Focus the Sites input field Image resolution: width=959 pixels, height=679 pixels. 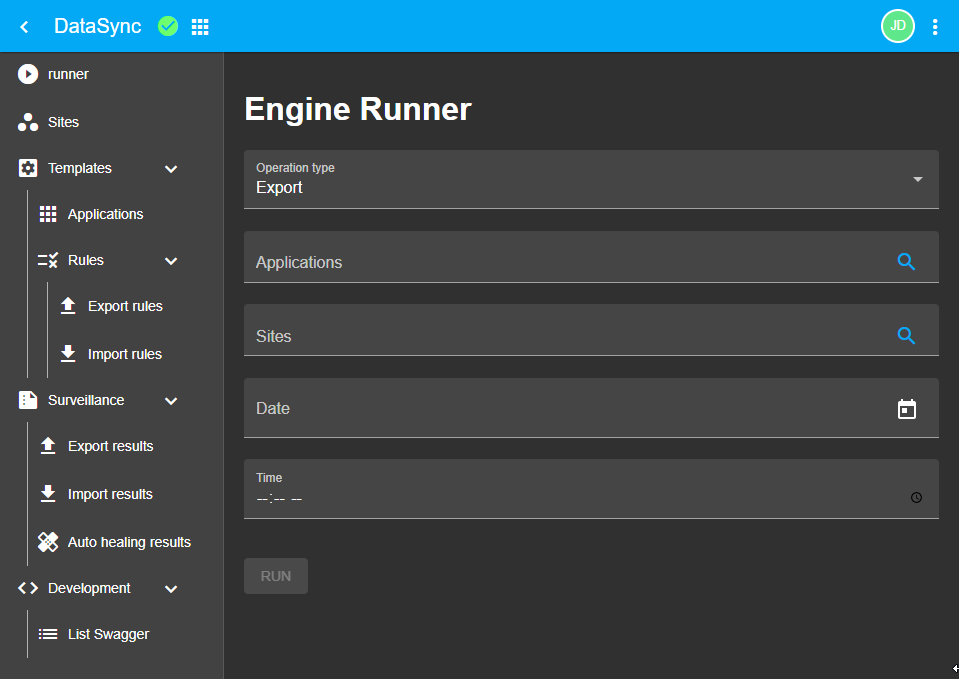tap(591, 330)
